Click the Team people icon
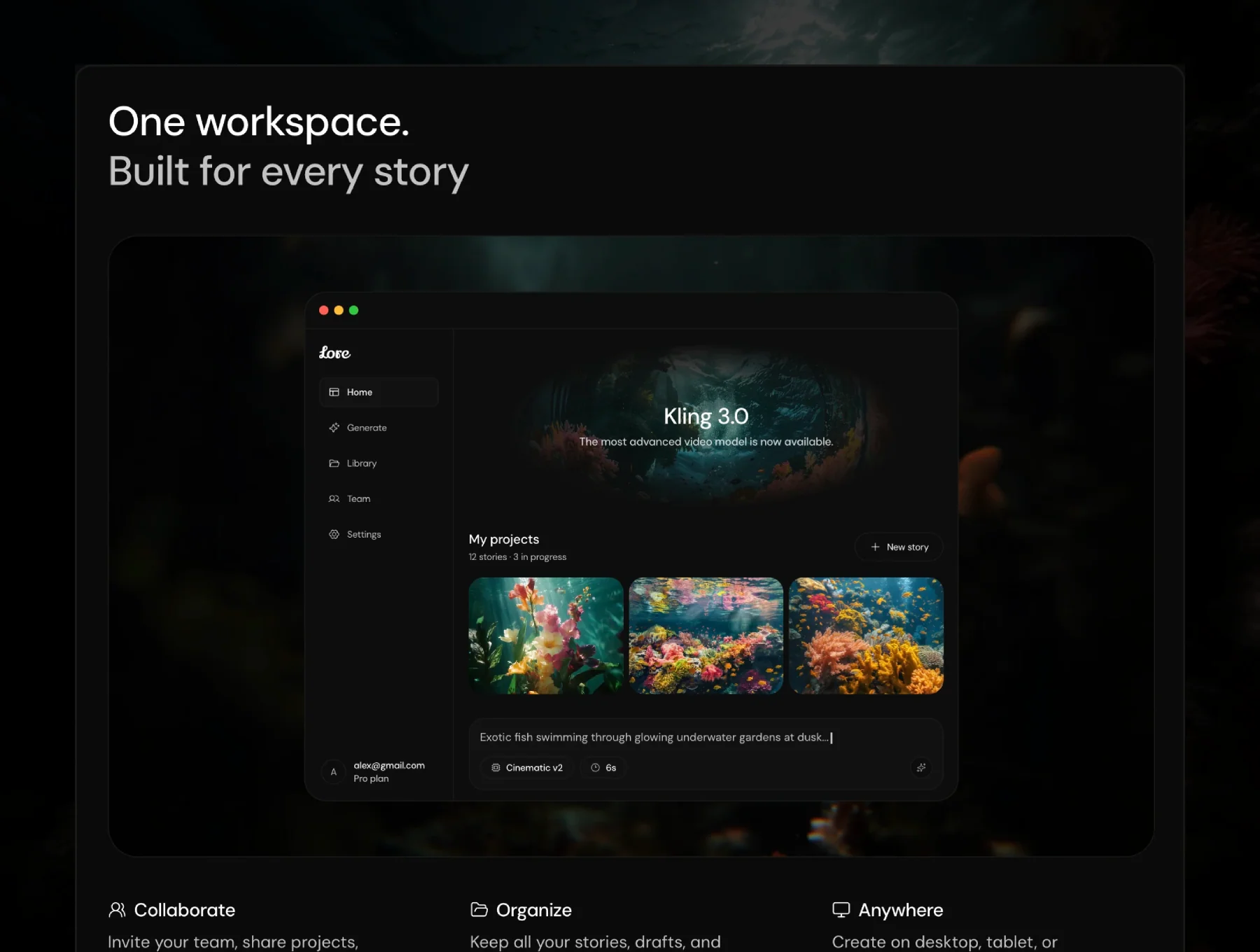Screen dimensions: 1260x952 pos(334,499)
